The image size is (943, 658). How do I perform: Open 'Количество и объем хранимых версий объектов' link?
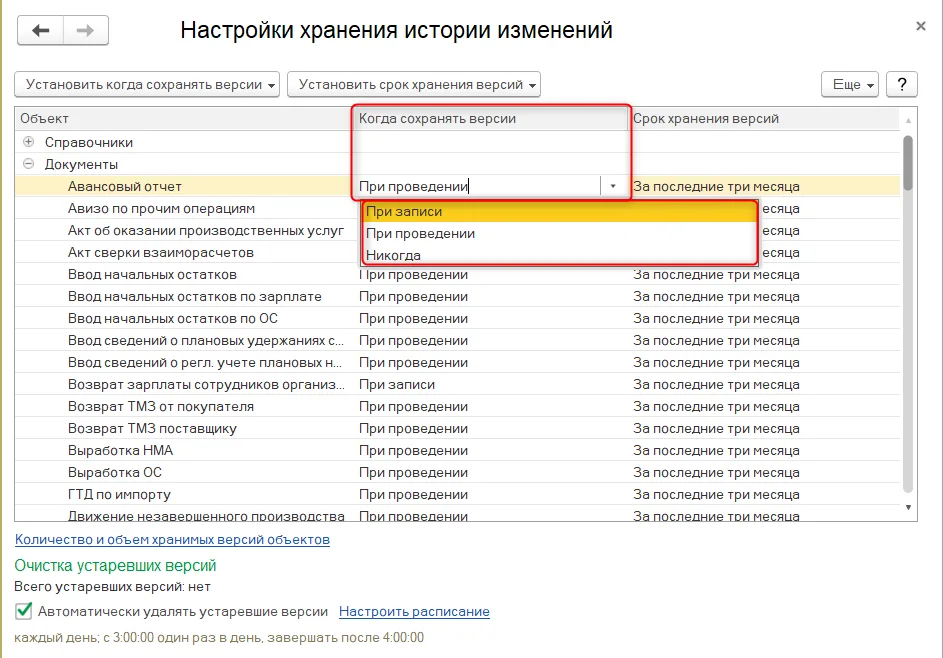[173, 540]
